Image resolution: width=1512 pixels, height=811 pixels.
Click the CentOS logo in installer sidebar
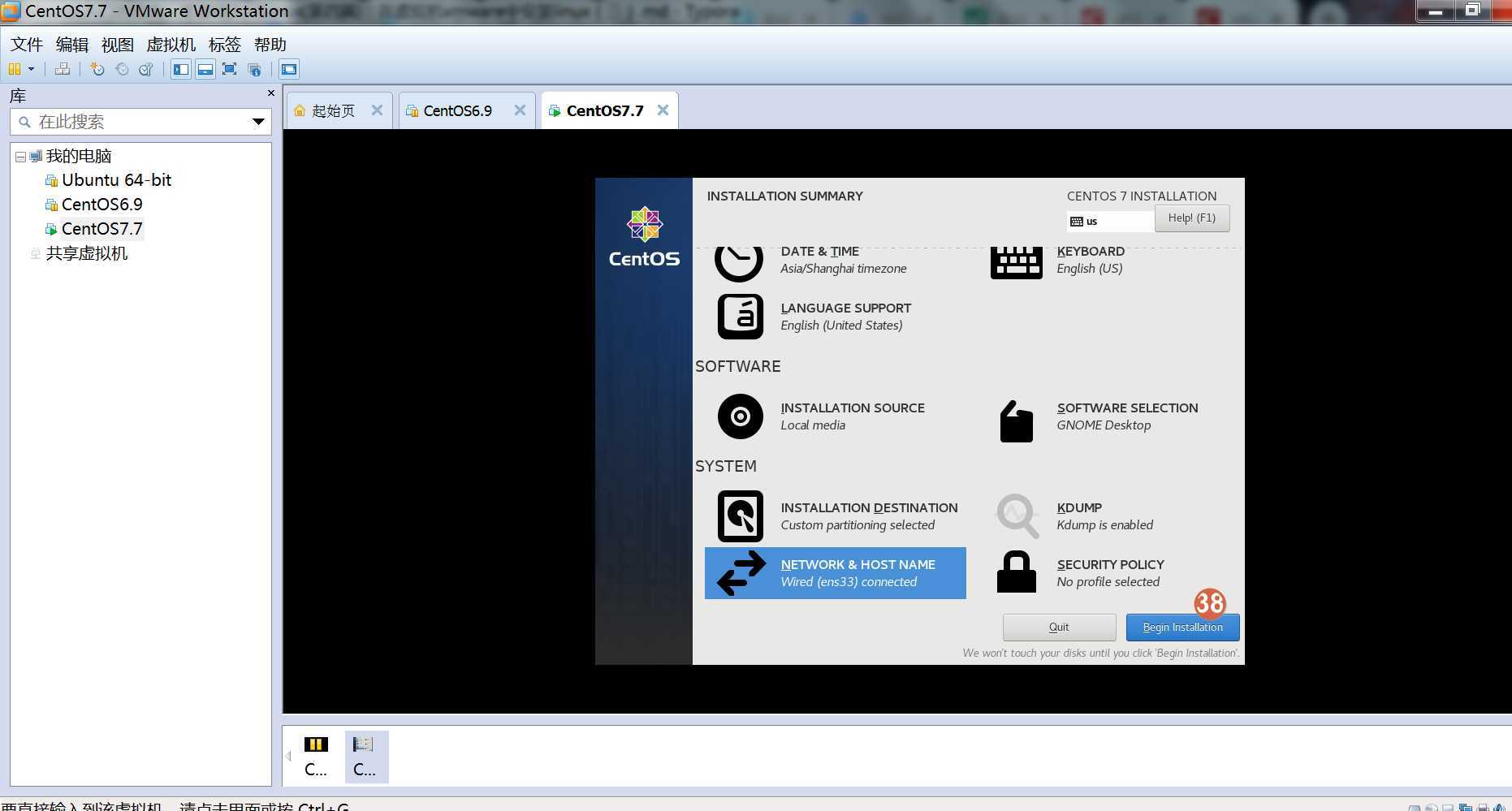click(644, 236)
